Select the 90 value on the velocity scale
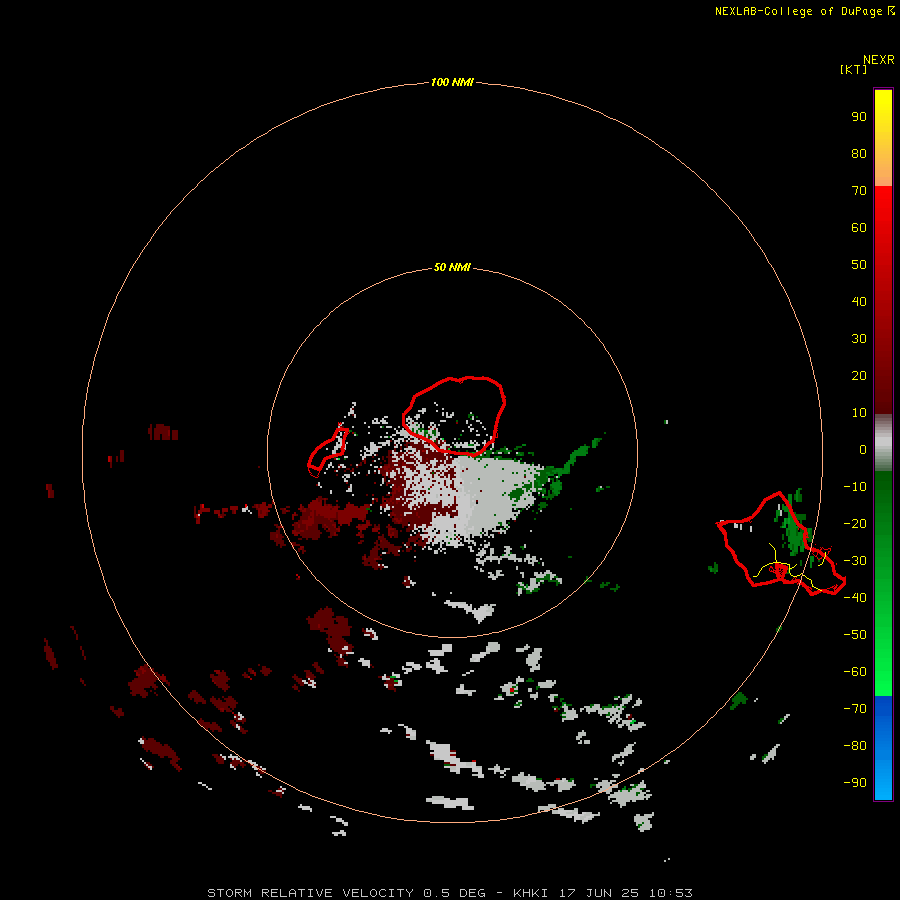Screen dimensions: 900x900 [x=859, y=117]
